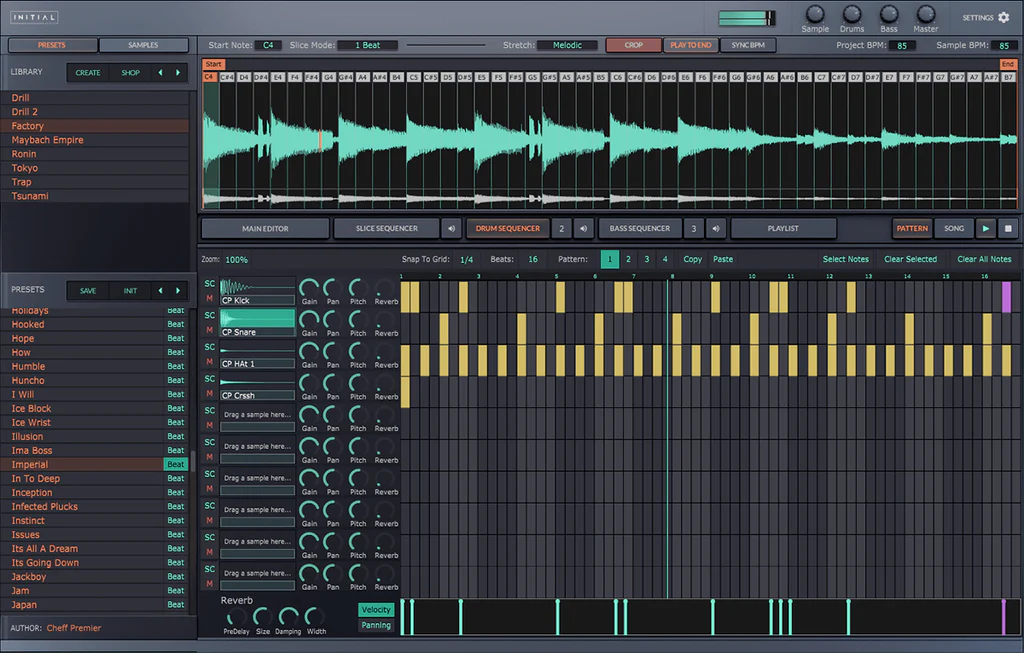This screenshot has height=653, width=1024.
Task: Click the CP Kick Pan knob
Action: point(333,287)
